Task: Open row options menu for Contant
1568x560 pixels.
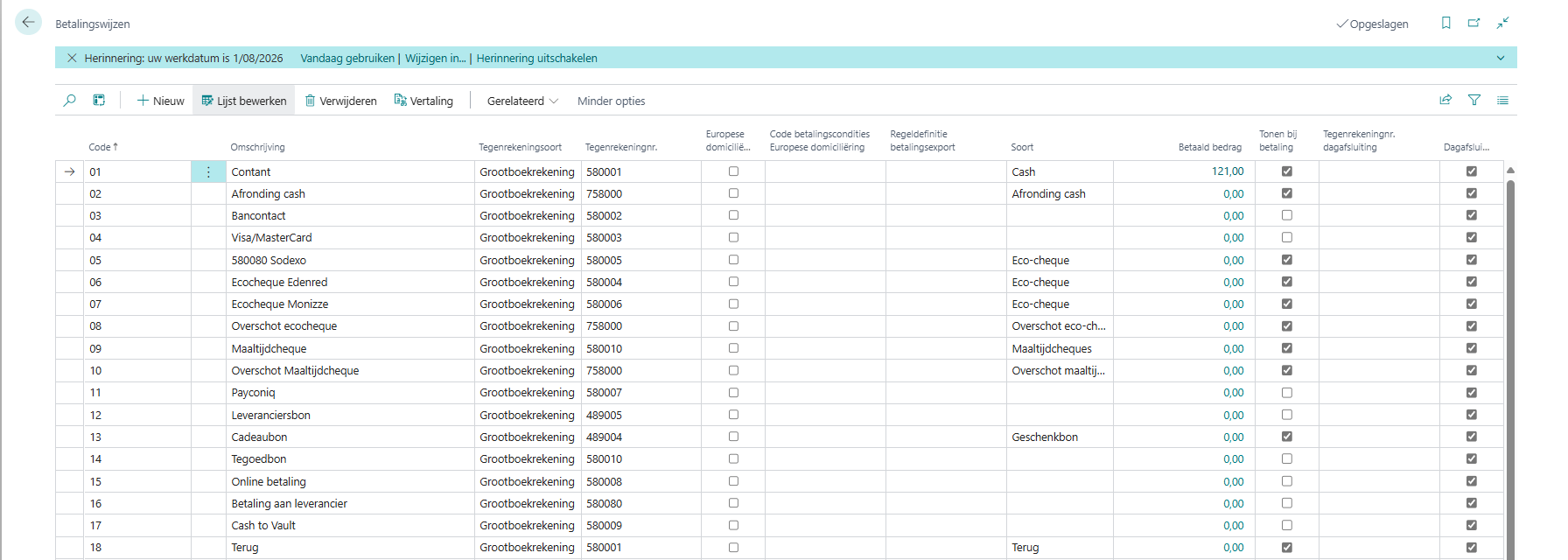Action: coord(208,172)
